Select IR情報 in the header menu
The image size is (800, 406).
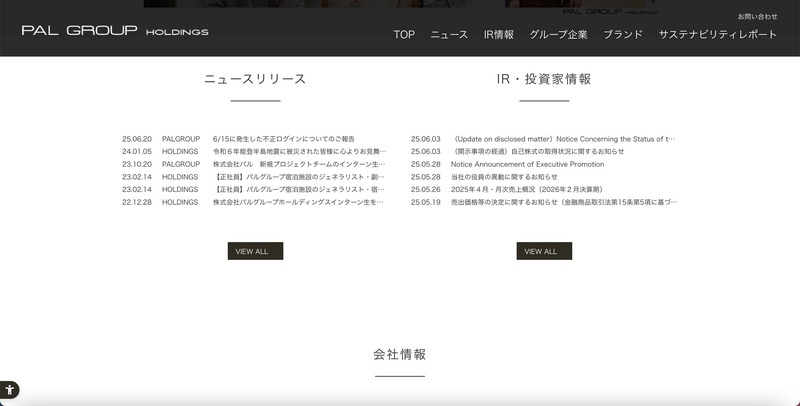498,34
